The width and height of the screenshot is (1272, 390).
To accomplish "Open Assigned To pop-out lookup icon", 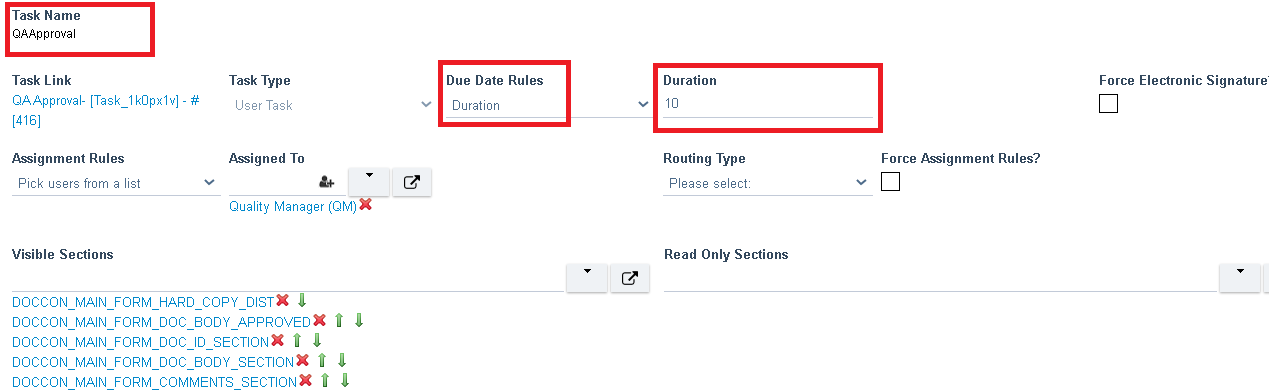I will (x=412, y=182).
